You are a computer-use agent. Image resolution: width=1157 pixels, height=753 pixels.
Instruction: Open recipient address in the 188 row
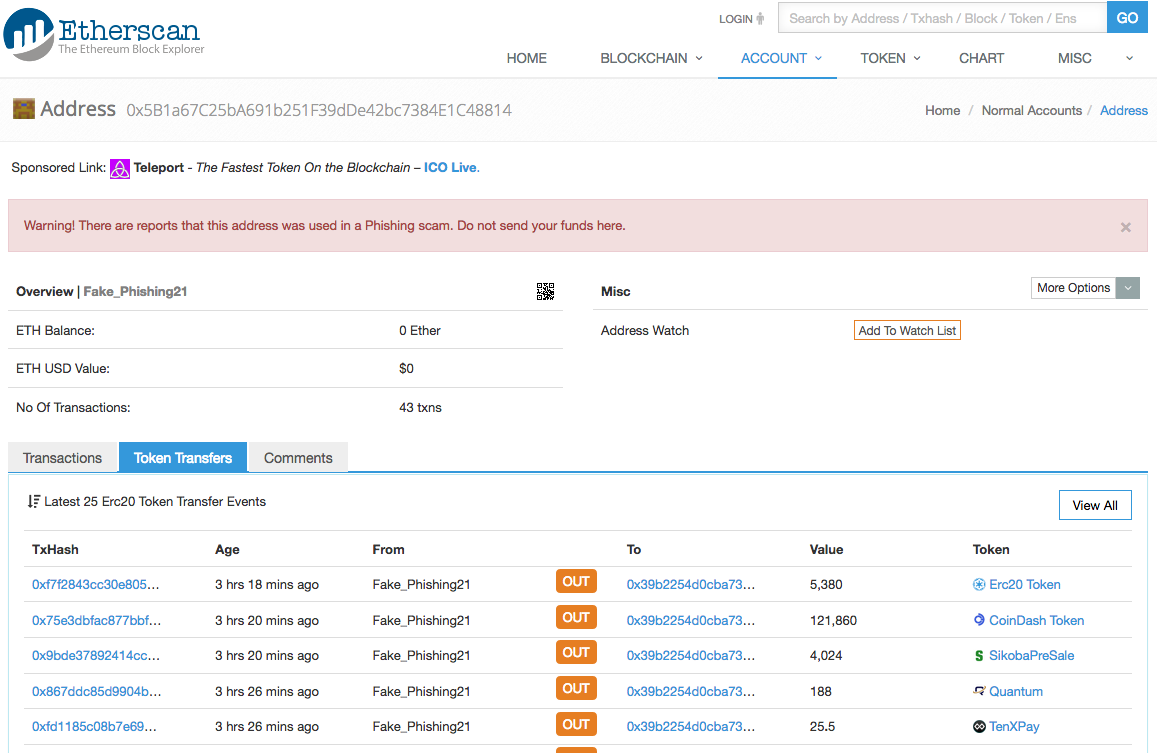click(x=691, y=691)
